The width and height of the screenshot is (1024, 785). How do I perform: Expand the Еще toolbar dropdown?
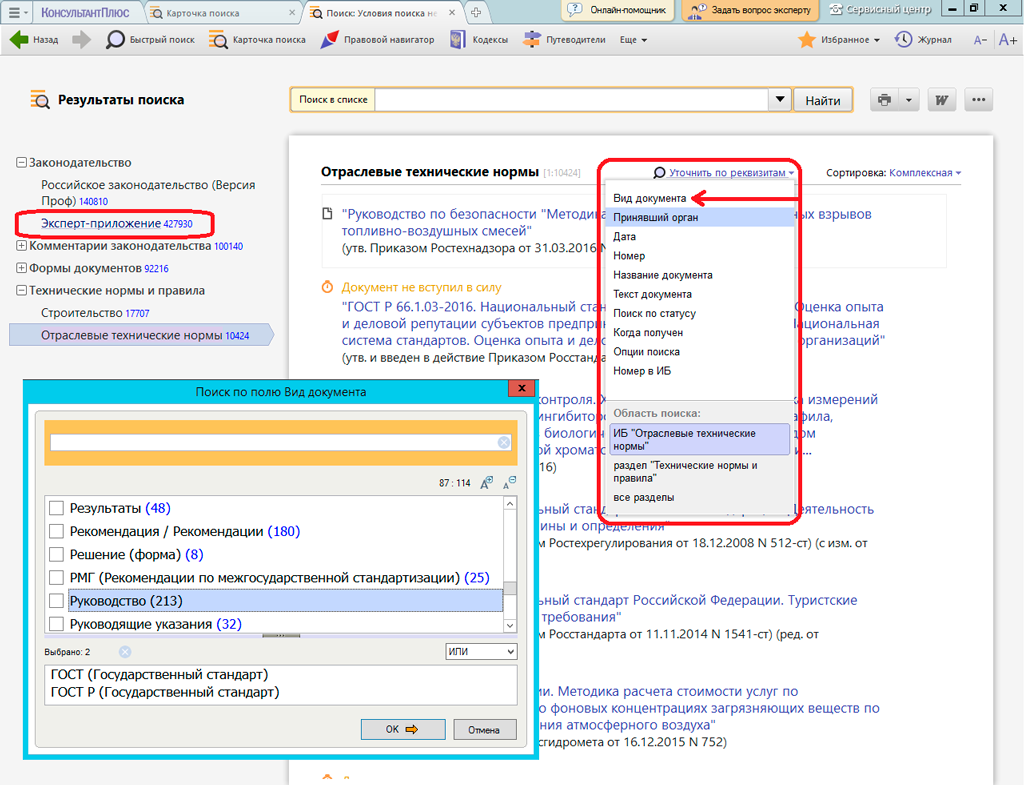[633, 40]
